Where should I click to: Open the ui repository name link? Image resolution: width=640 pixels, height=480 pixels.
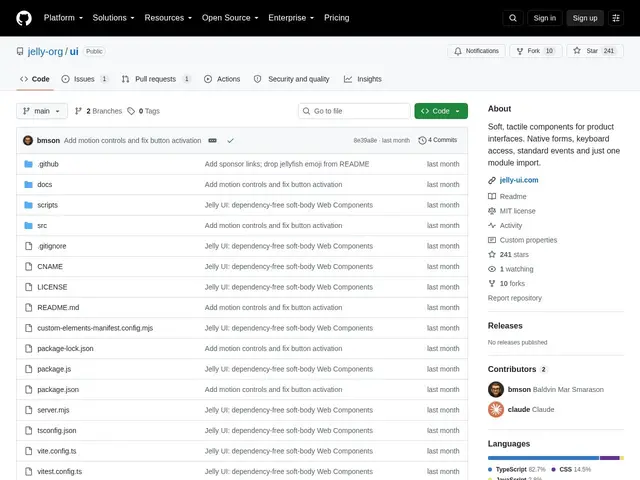coord(74,51)
